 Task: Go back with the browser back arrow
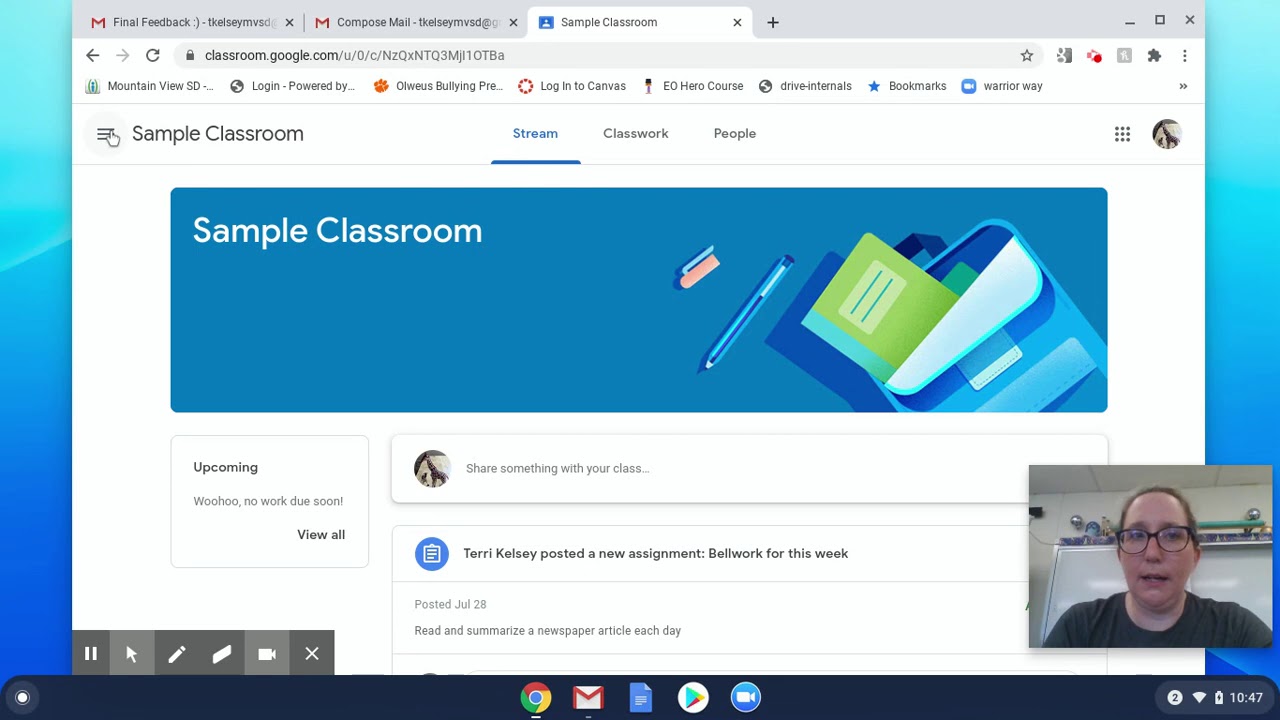coord(93,55)
